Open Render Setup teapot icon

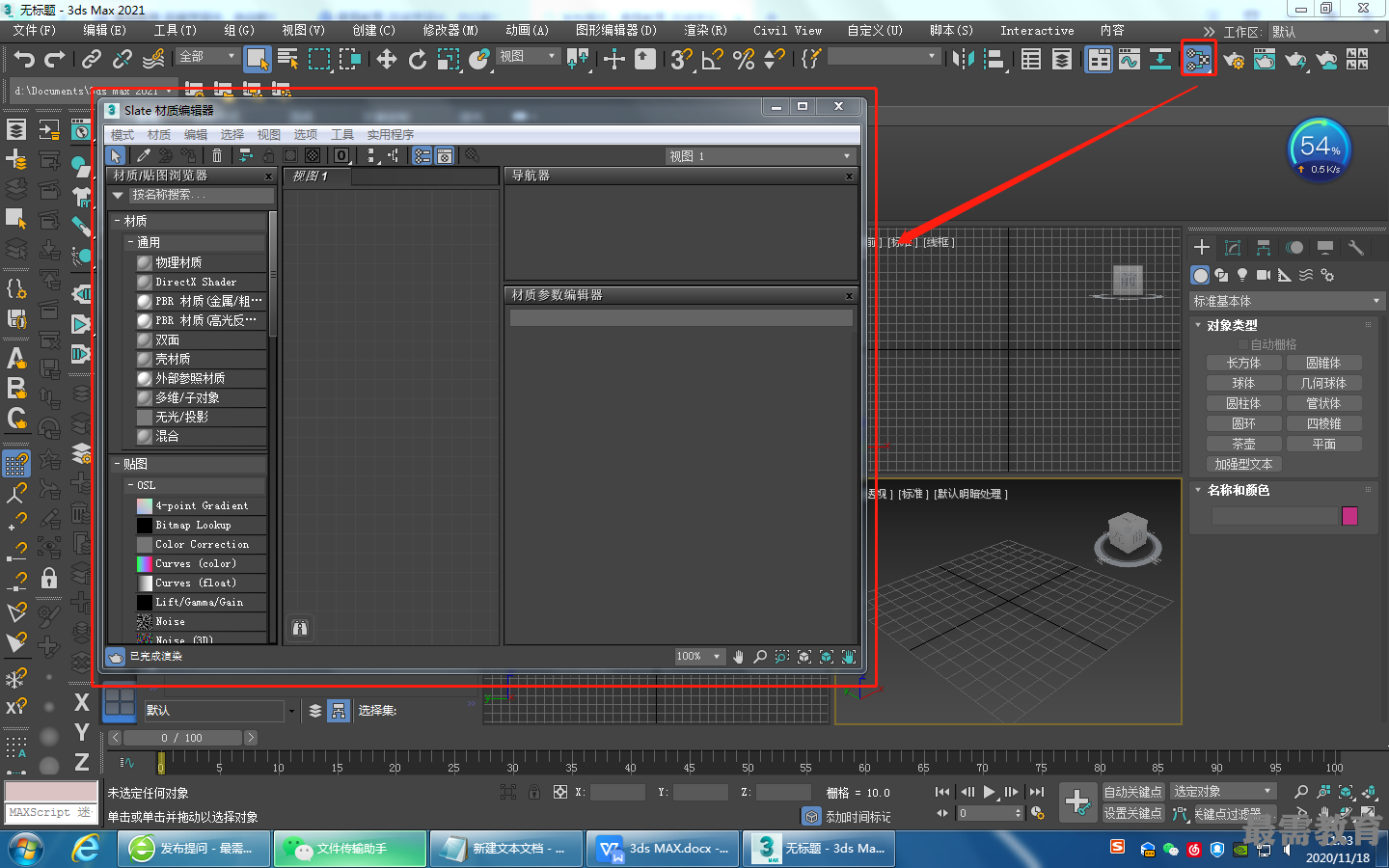1234,60
